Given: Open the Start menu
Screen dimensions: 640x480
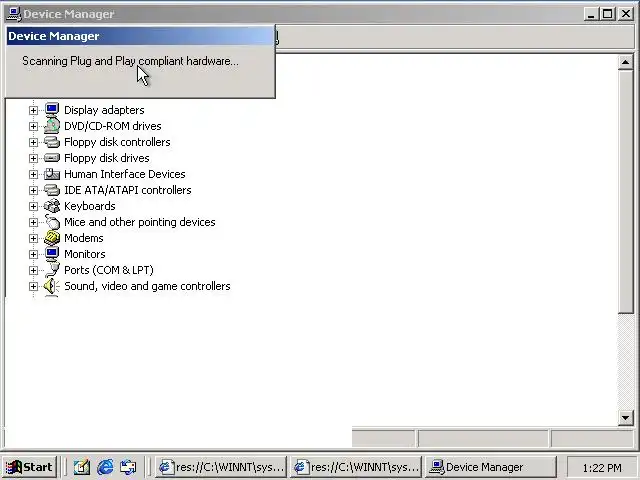Looking at the screenshot, I should point(29,467).
